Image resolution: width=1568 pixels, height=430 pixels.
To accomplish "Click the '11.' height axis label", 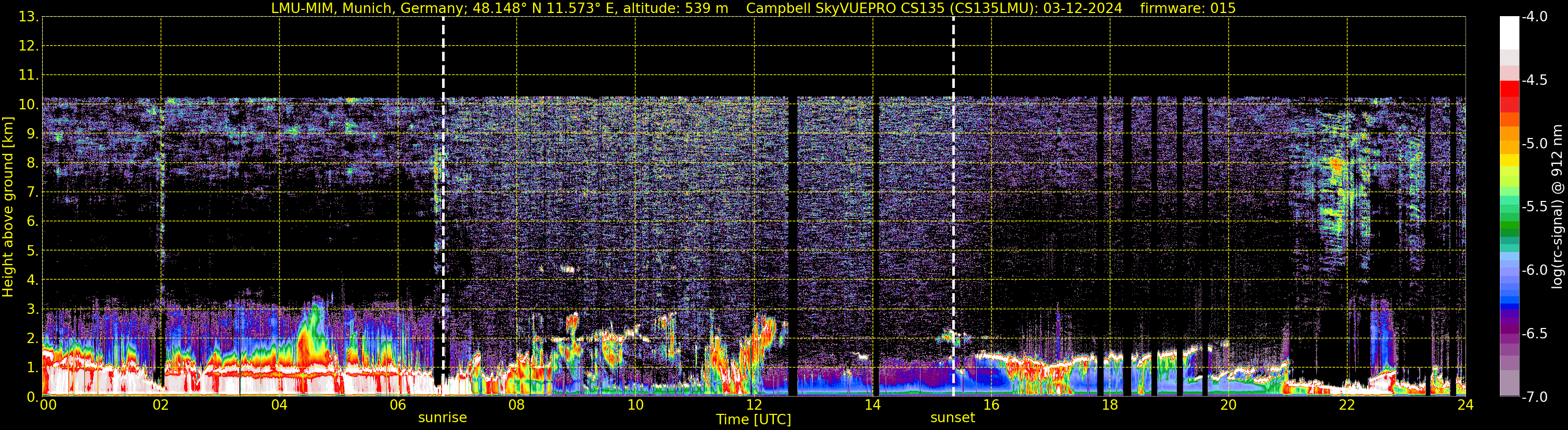I will coord(29,75).
